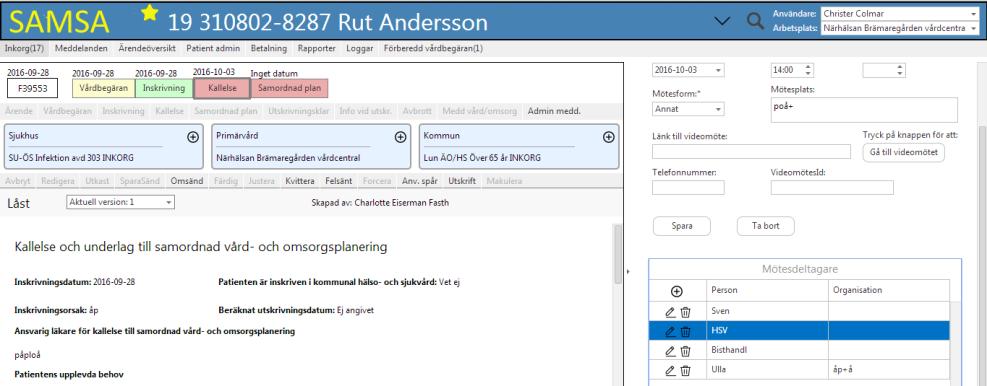Viewport: 987px width, 386px height.
Task: Click the empty duration stepper field
Action: pos(884,70)
